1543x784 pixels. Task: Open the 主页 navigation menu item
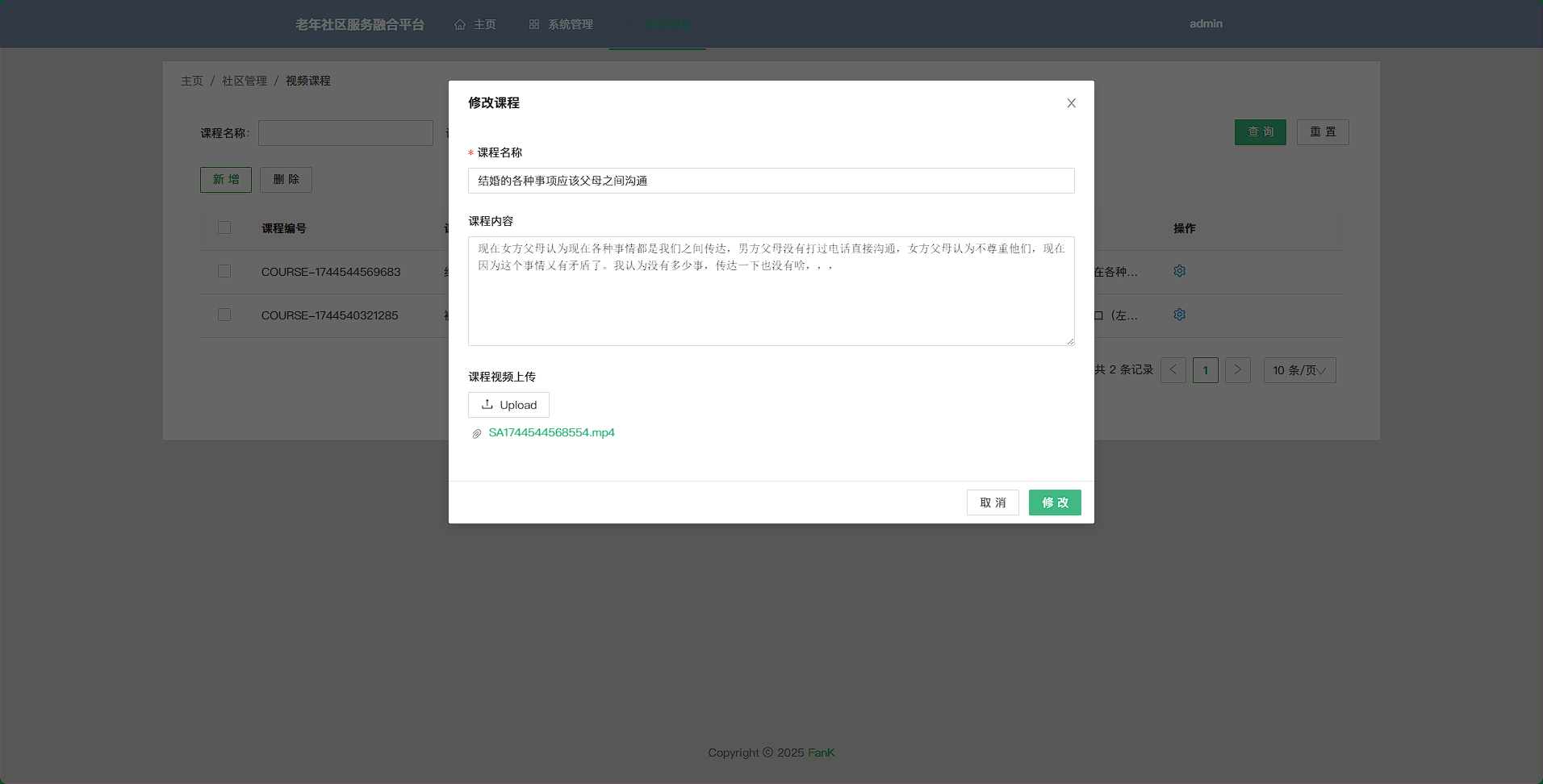click(x=475, y=24)
